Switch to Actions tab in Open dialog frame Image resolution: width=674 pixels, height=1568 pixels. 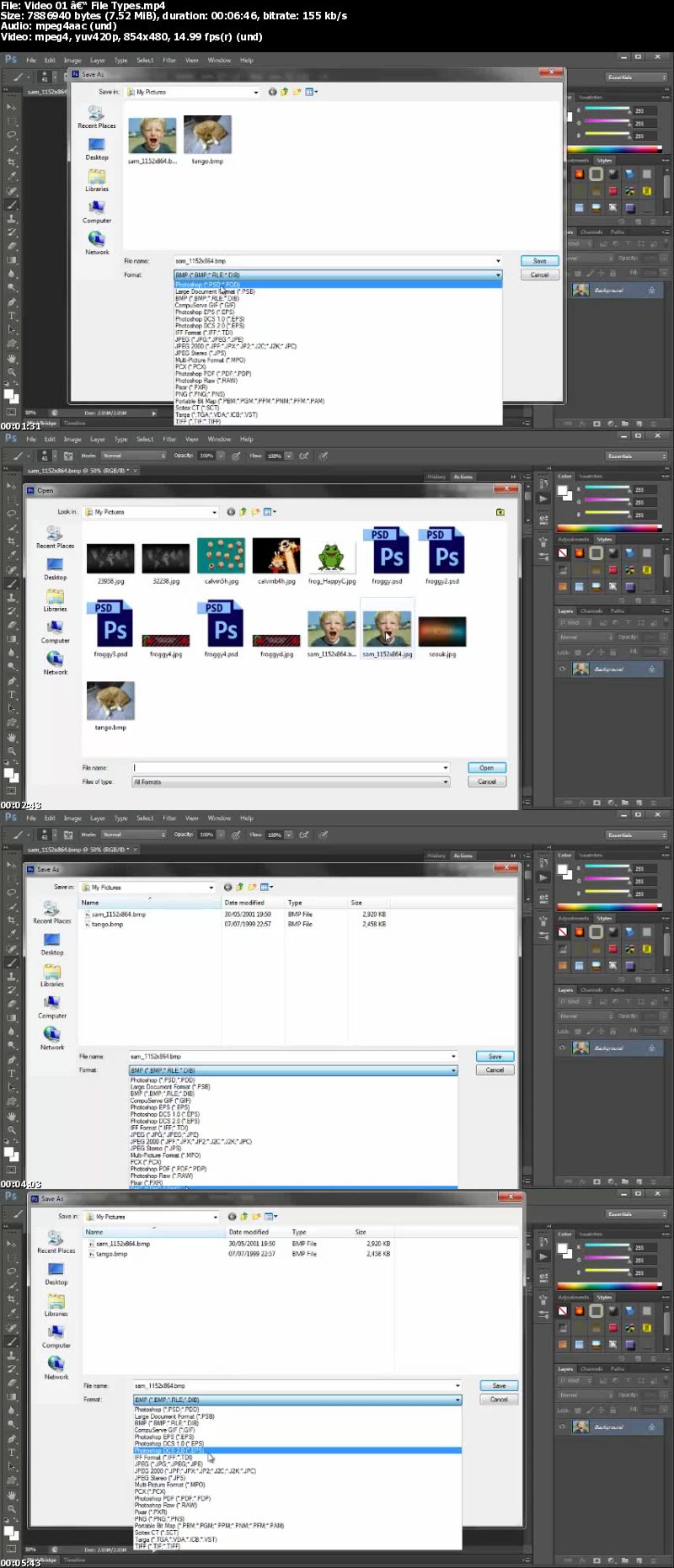point(463,477)
